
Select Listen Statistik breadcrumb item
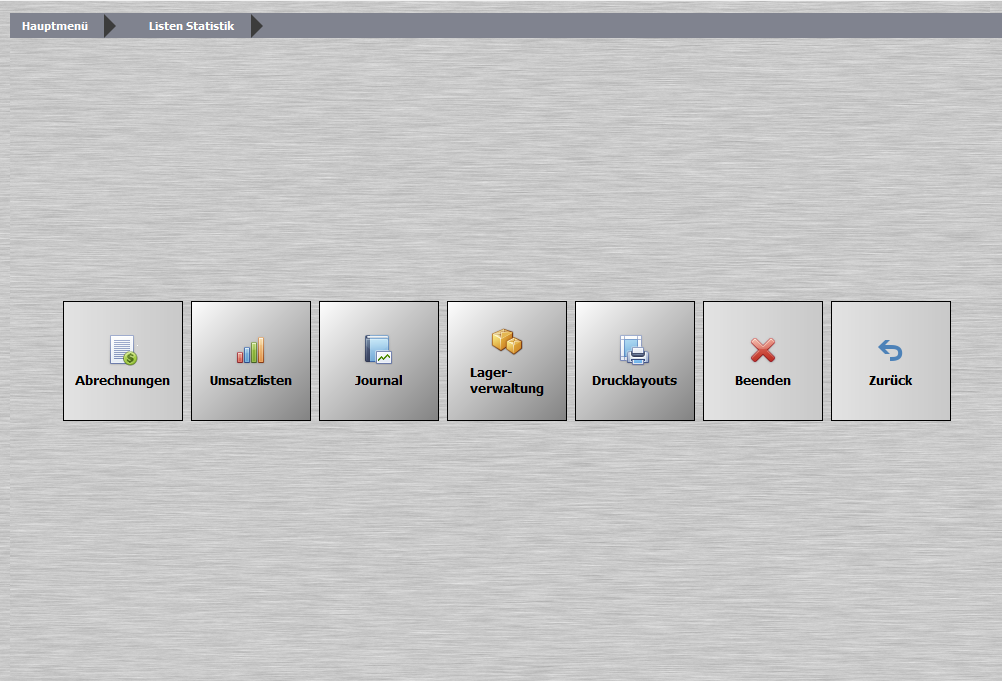click(x=191, y=26)
